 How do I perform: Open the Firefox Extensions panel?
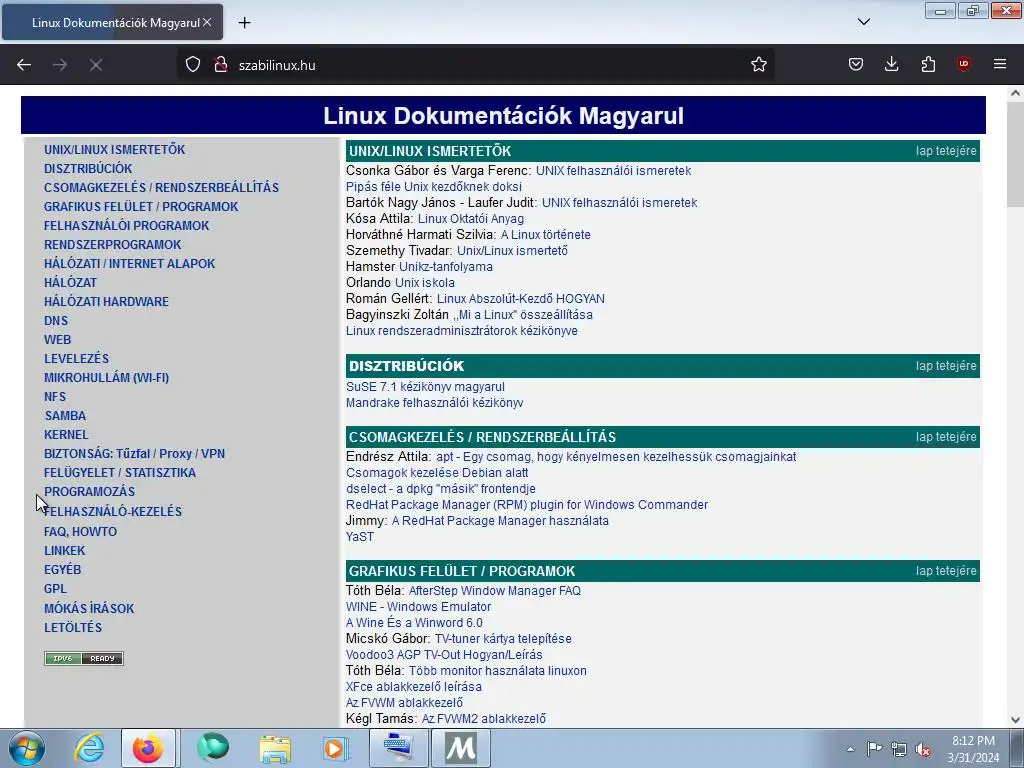click(928, 65)
